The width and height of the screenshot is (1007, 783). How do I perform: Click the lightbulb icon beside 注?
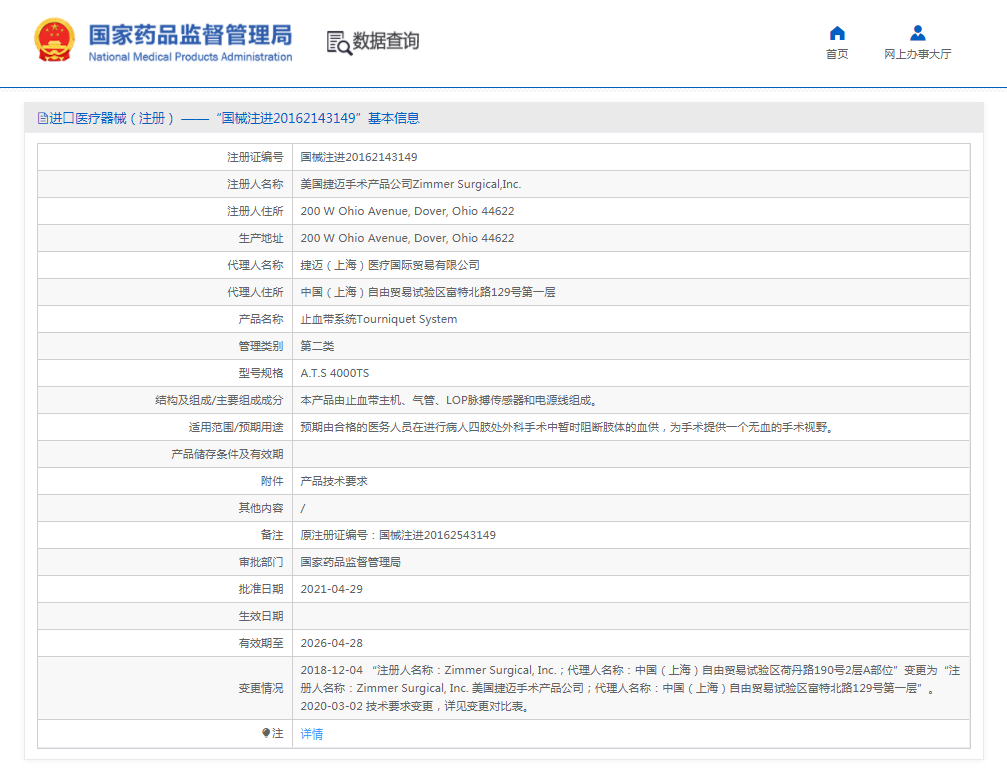[x=266, y=733]
